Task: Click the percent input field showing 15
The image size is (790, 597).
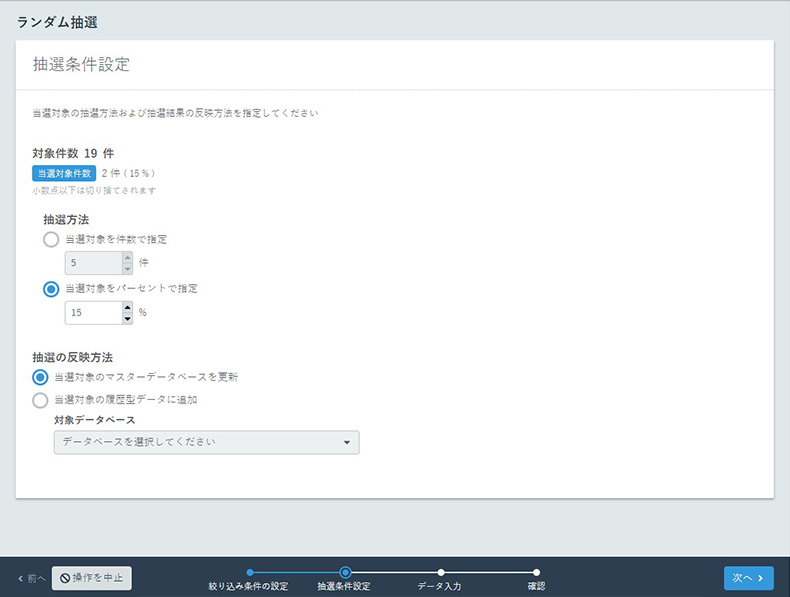Action: (94, 313)
